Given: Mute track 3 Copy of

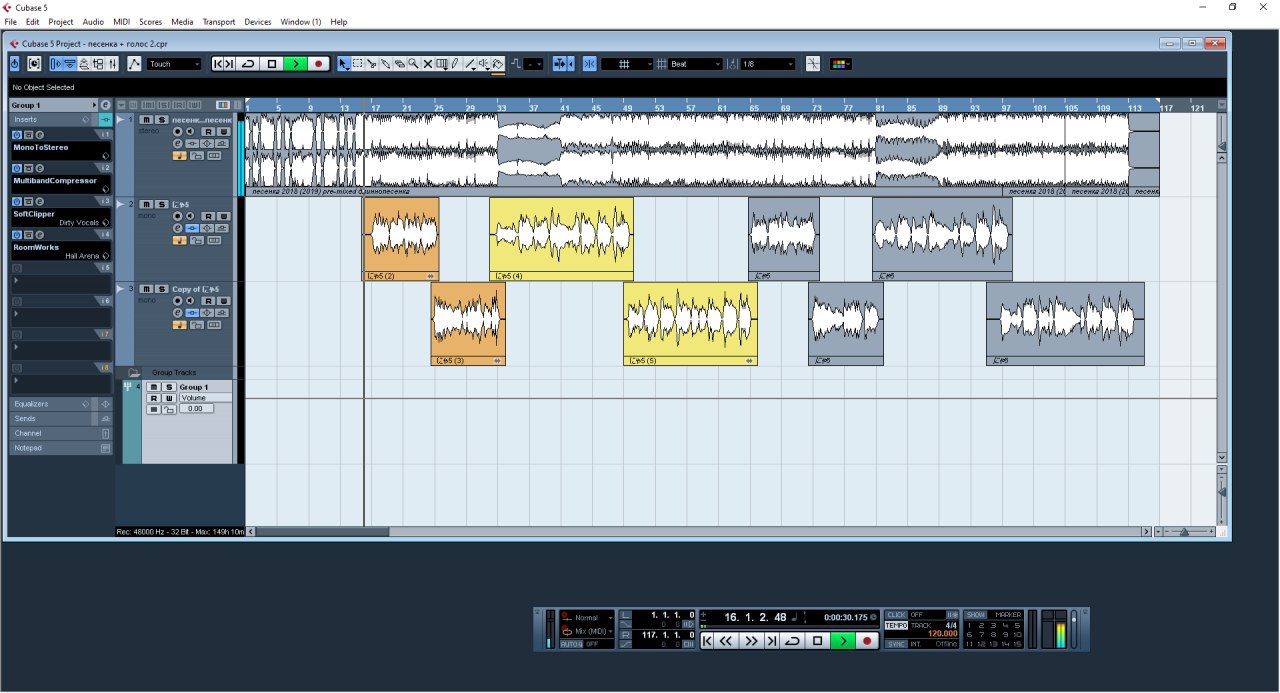Looking at the screenshot, I should (x=146, y=289).
